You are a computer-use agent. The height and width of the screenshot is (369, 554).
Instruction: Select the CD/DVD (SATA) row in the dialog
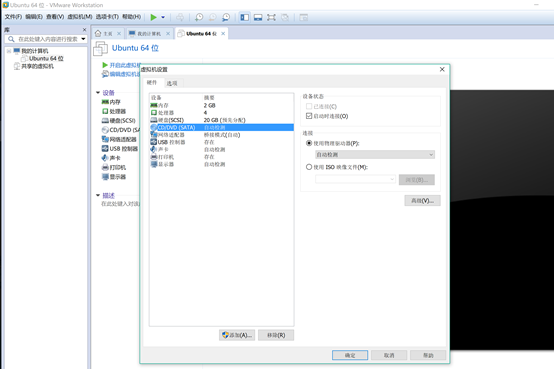click(x=222, y=127)
